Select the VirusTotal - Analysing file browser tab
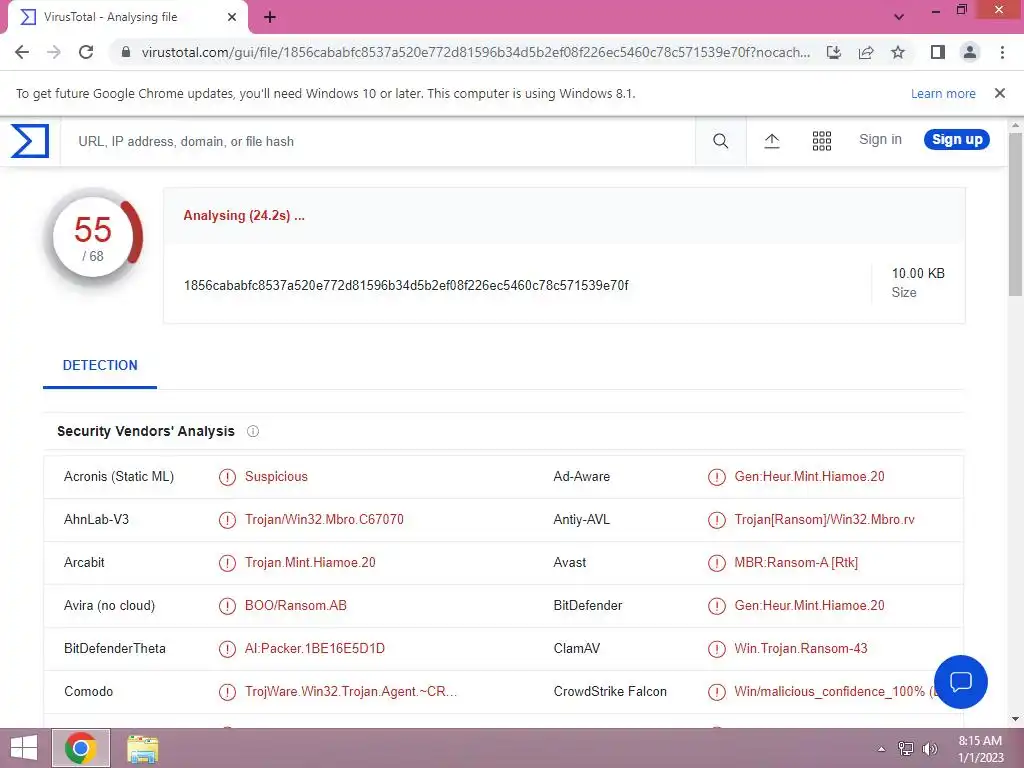The width and height of the screenshot is (1024, 768). point(127,18)
